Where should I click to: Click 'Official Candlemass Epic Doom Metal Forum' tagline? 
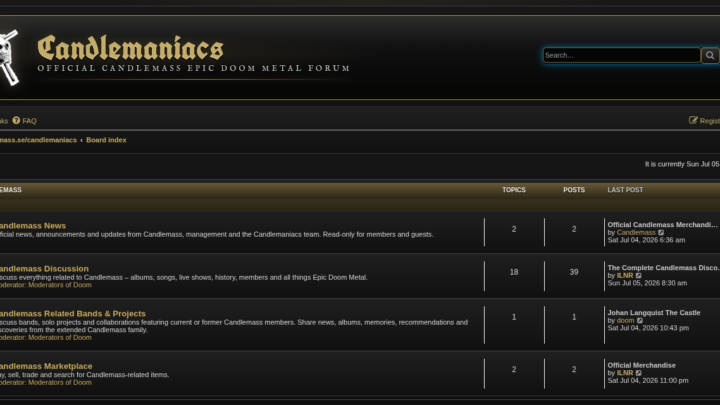coord(193,68)
